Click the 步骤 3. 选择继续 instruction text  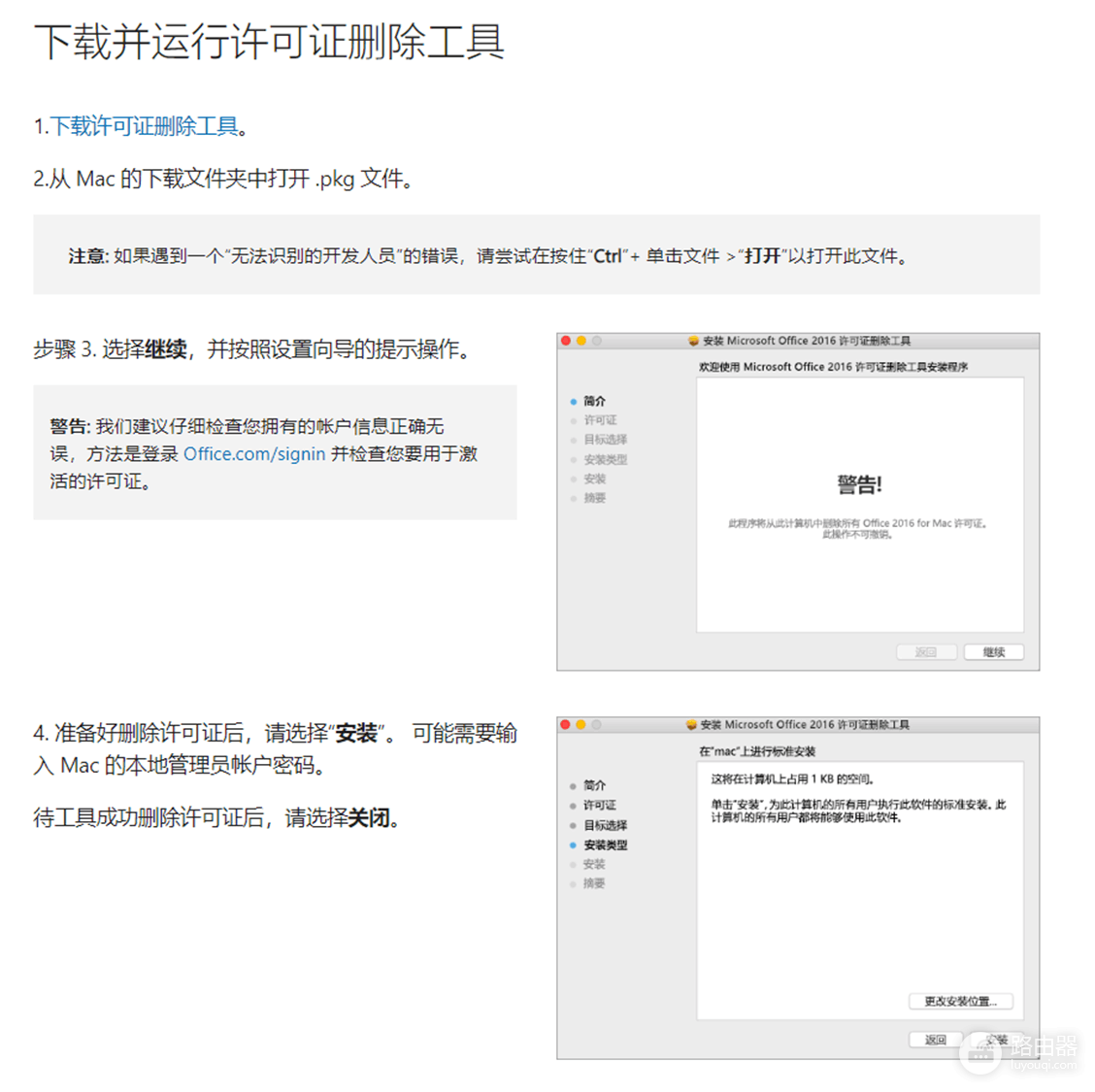[x=251, y=348]
